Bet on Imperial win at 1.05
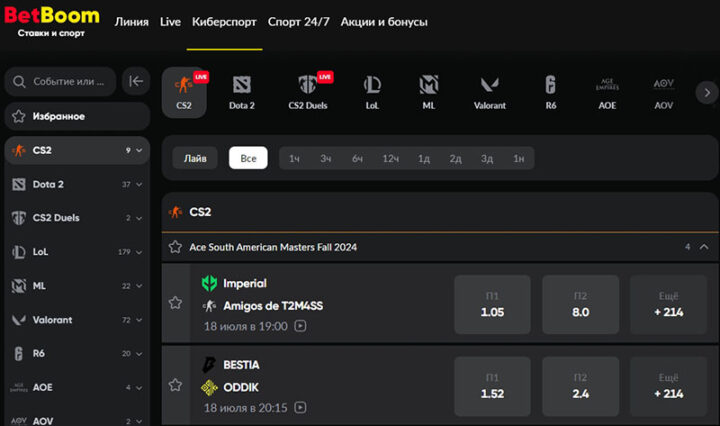This screenshot has width=720, height=426. tap(492, 304)
